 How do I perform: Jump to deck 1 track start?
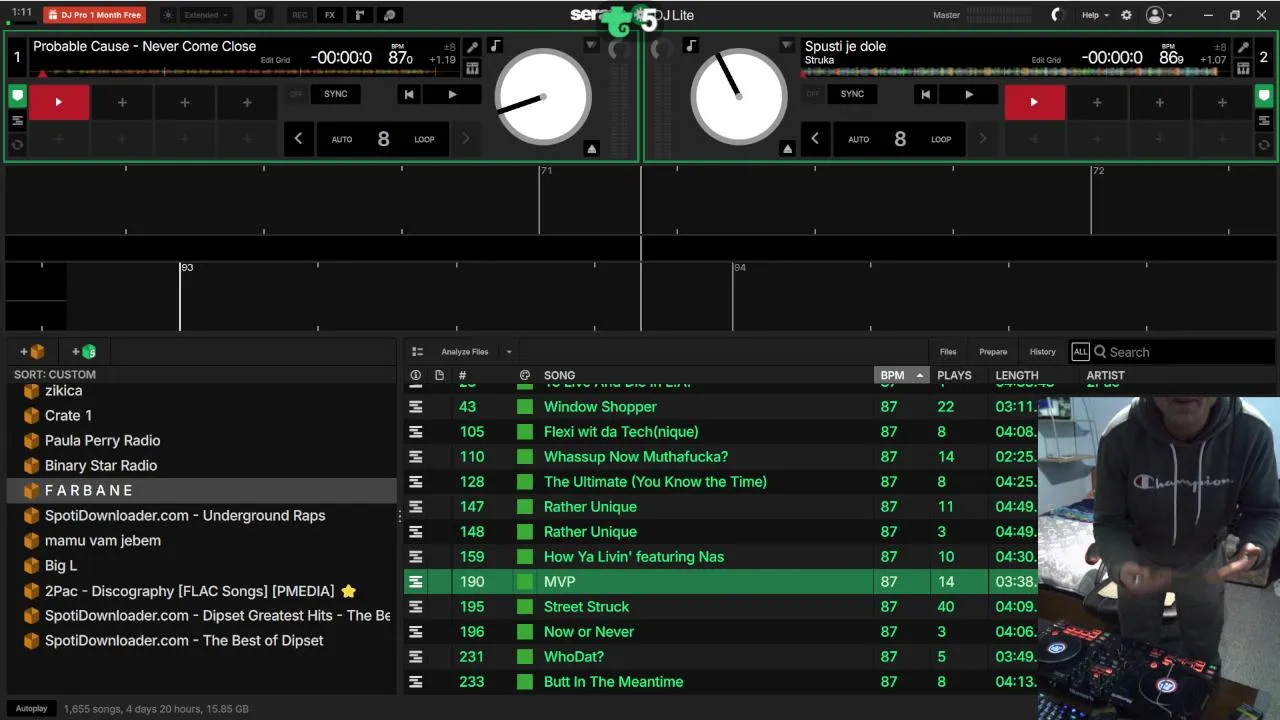click(x=408, y=94)
